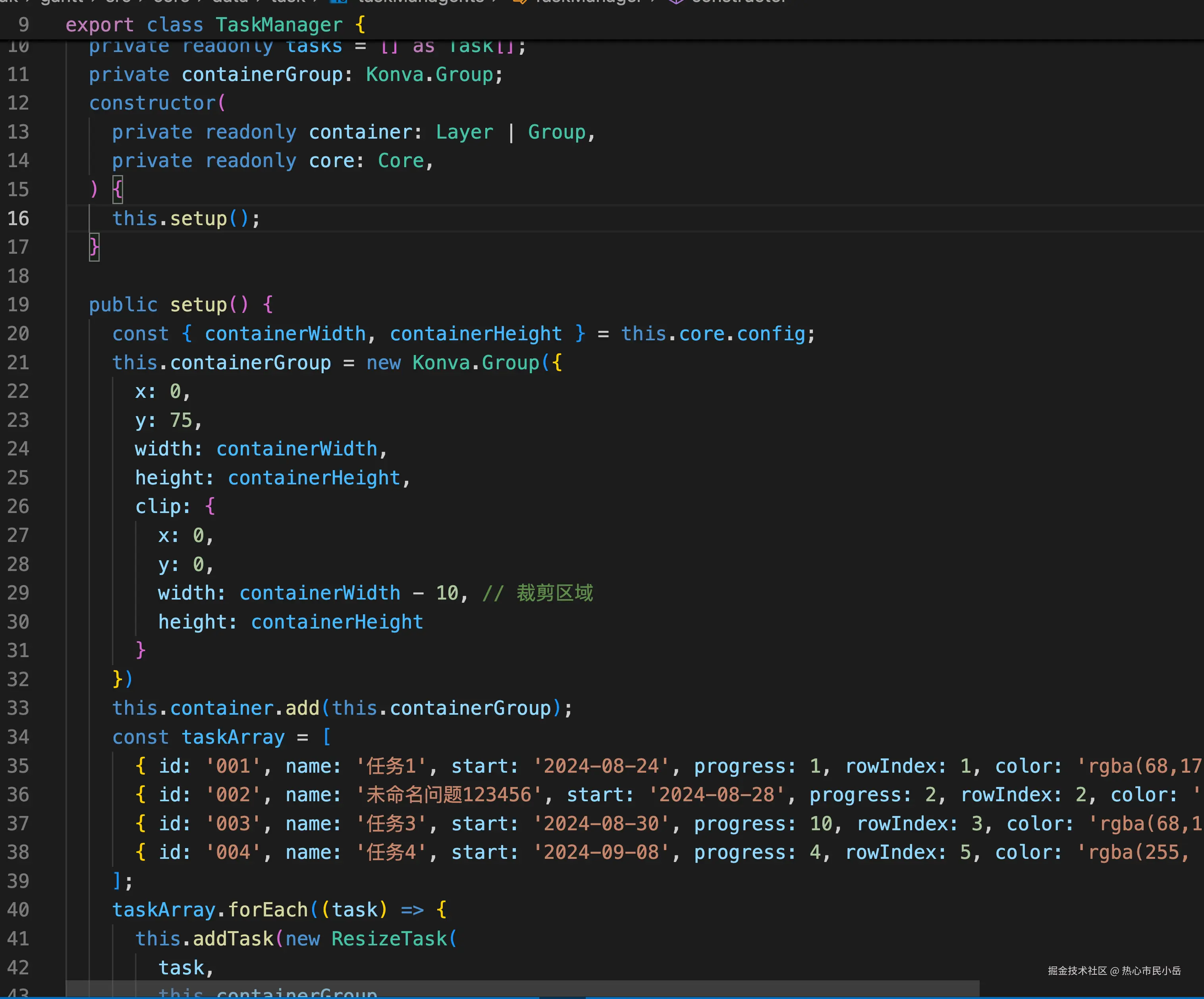Screen dimensions: 1204x999
Task: Click the addTask method call
Action: 233,938
